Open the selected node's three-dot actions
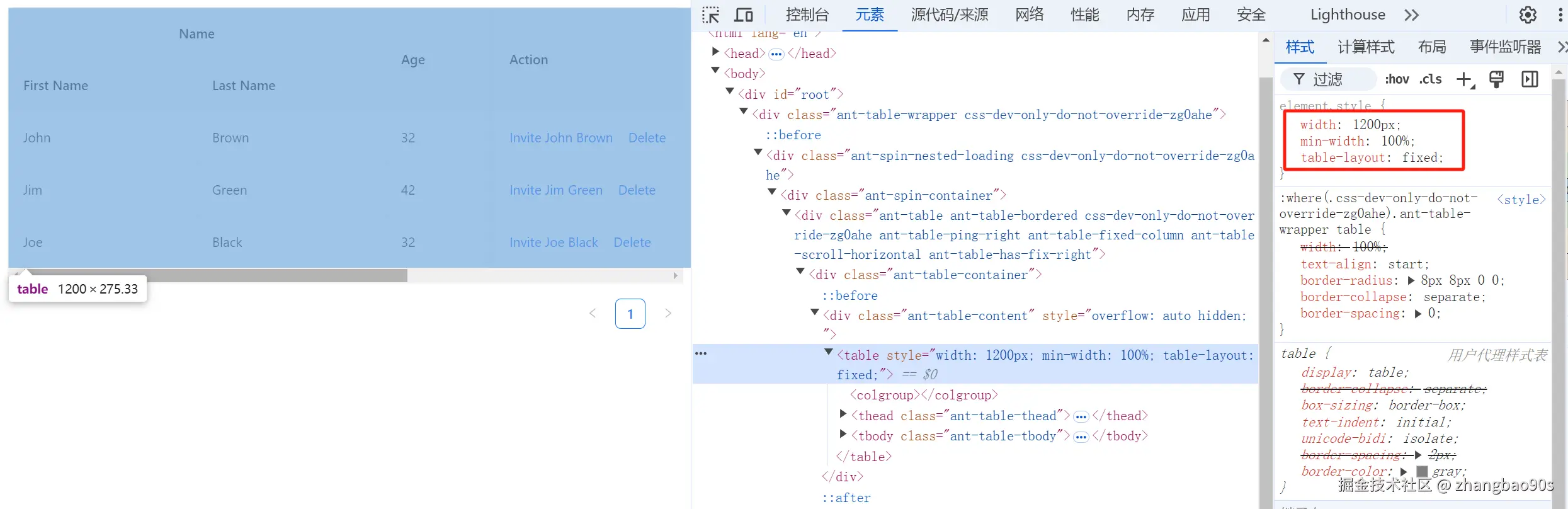The image size is (1568, 509). point(701,354)
